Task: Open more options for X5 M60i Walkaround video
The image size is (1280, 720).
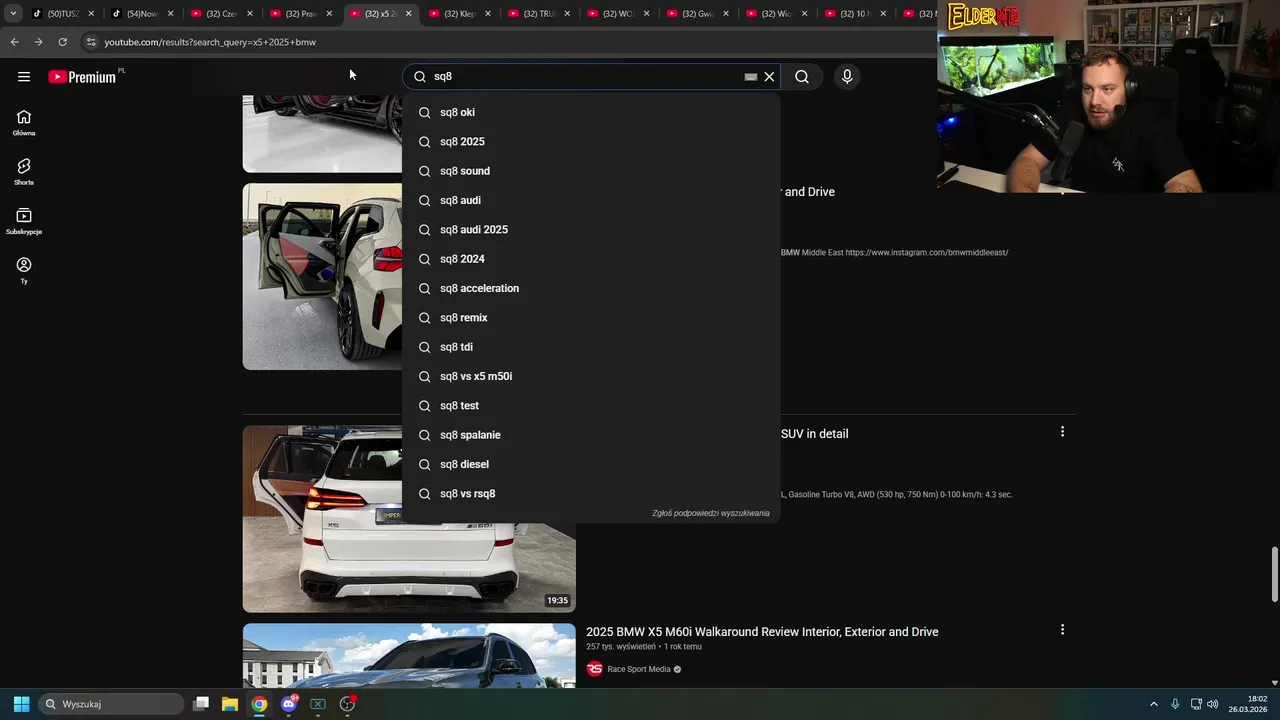Action: pyautogui.click(x=1062, y=630)
